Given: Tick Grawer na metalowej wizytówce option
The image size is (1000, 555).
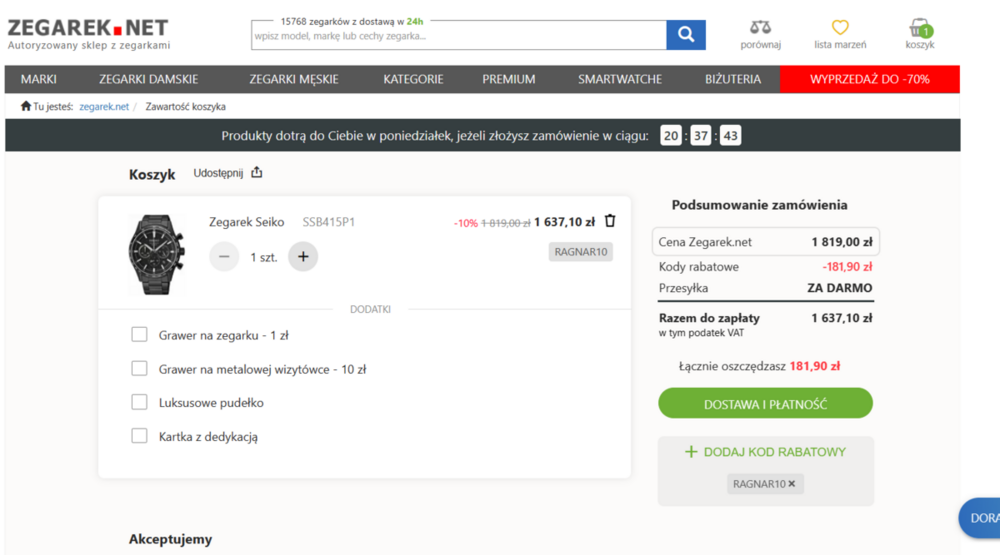Looking at the screenshot, I should click(x=140, y=369).
